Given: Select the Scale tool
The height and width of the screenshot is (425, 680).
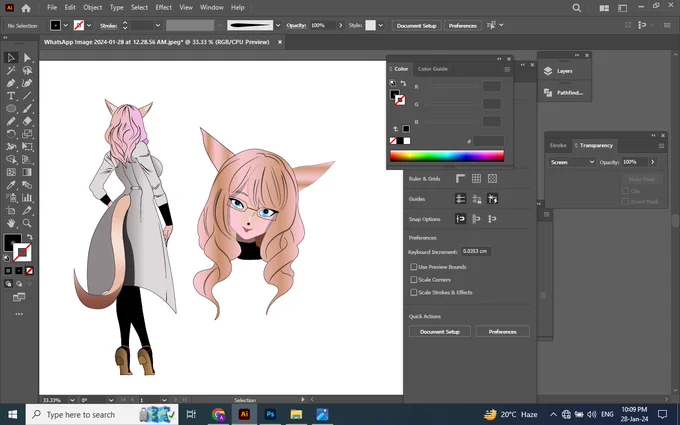Looking at the screenshot, I should [27, 134].
